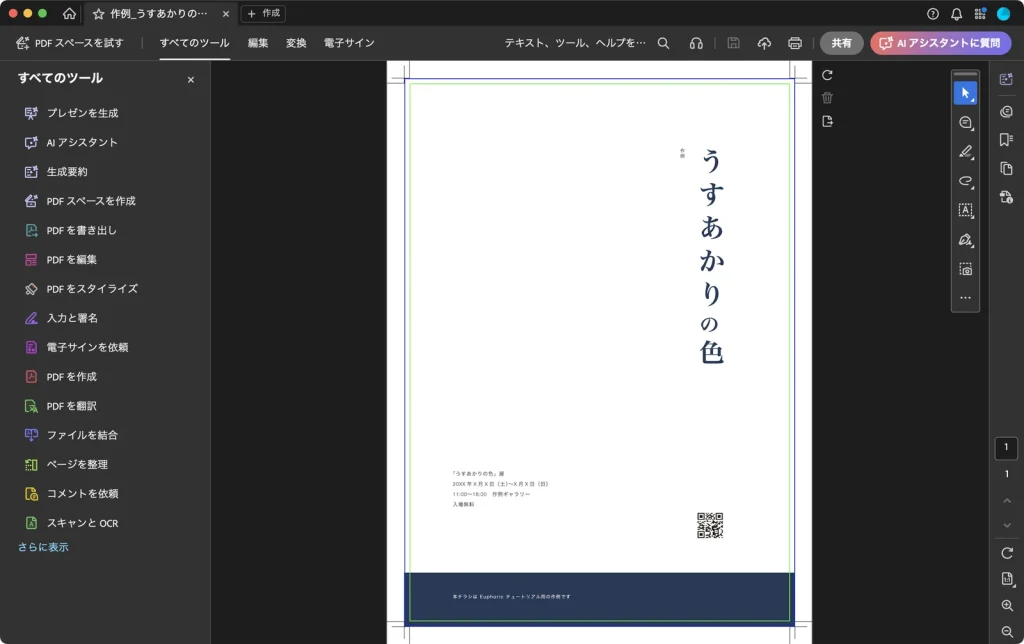Click the current page number box
The height and width of the screenshot is (644, 1024).
tap(1006, 447)
